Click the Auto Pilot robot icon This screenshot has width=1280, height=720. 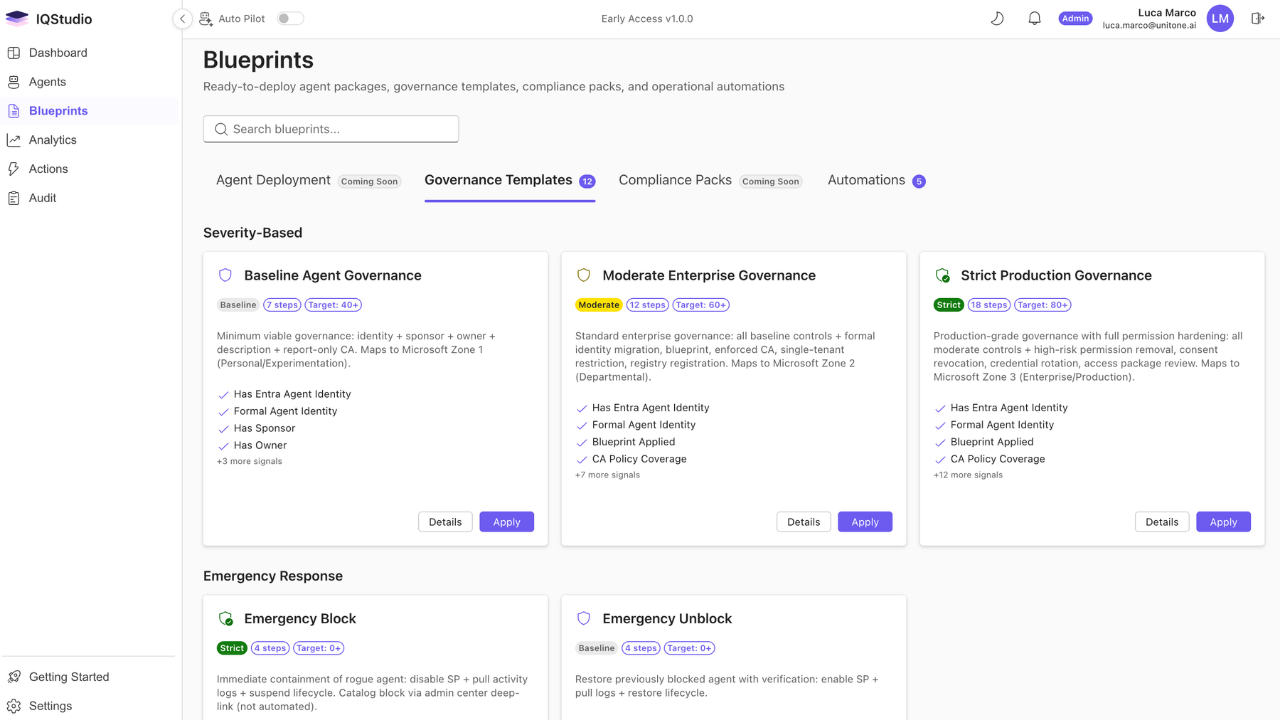click(x=206, y=19)
